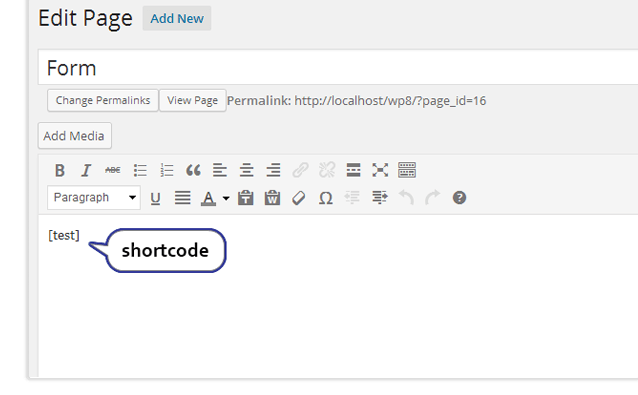Toggle bold formatting
This screenshot has height=395, width=638.
(60, 170)
